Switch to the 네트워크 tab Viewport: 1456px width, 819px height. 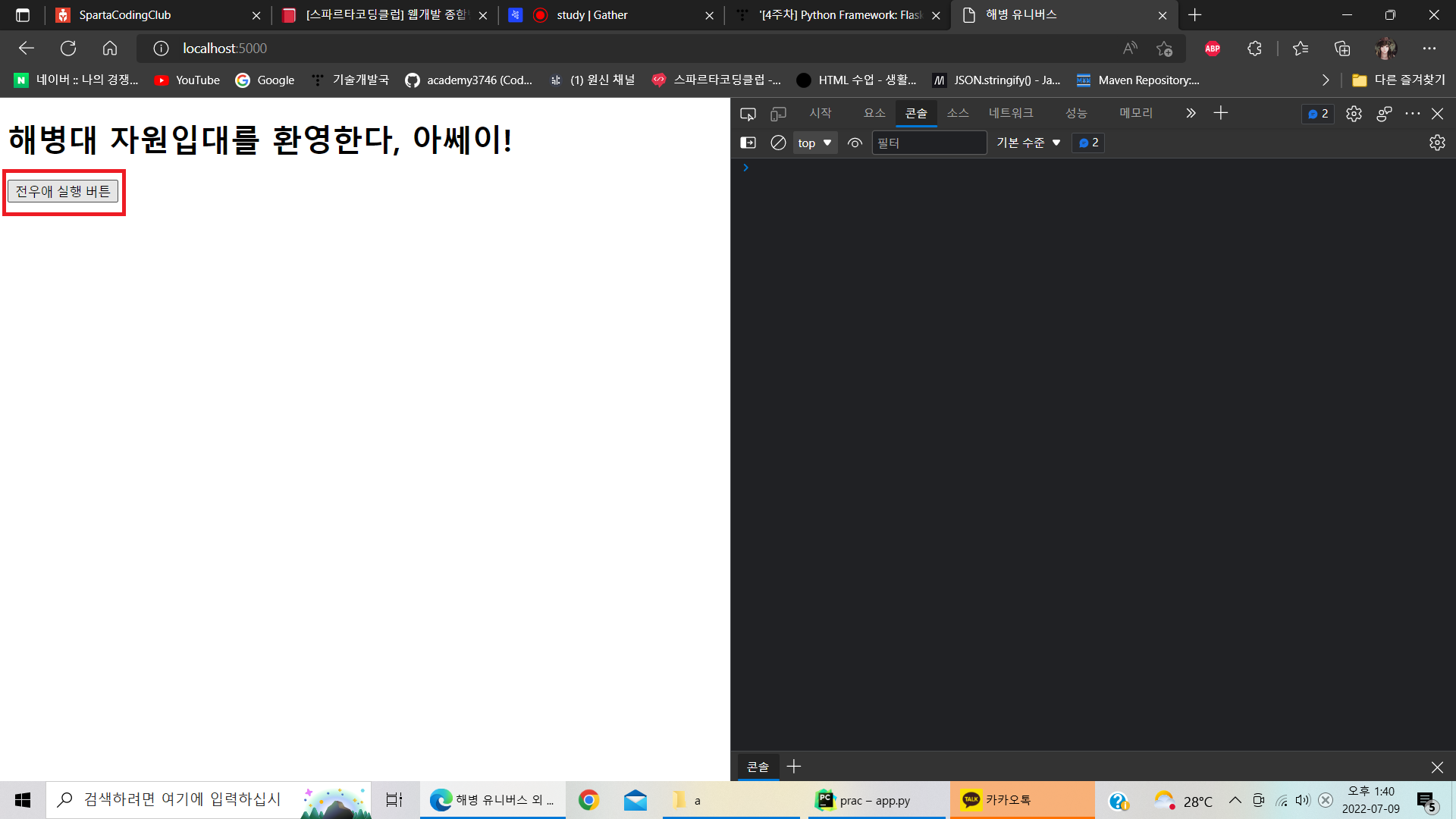tap(1011, 113)
